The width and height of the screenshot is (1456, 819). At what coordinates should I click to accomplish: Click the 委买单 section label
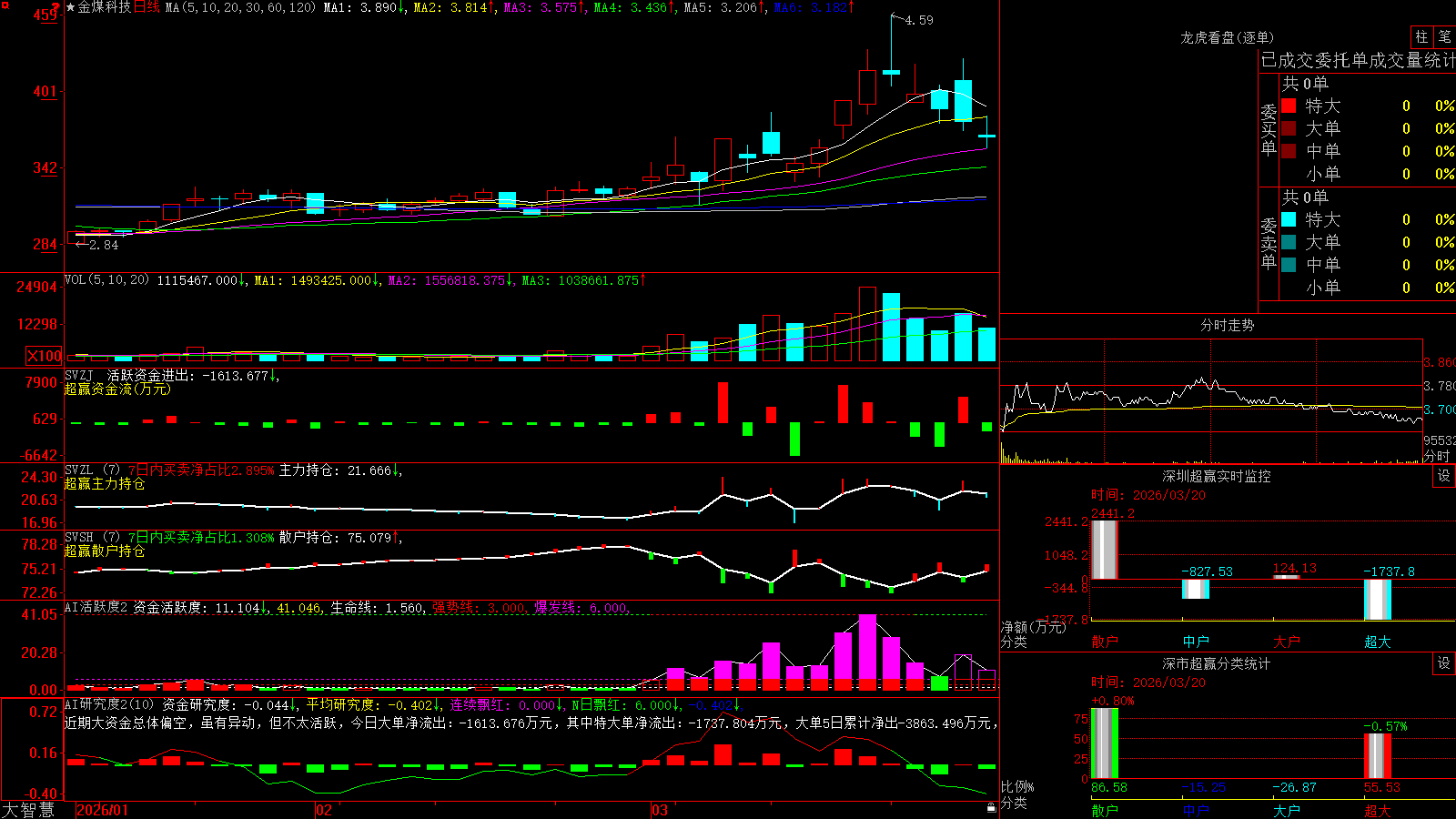[1269, 129]
